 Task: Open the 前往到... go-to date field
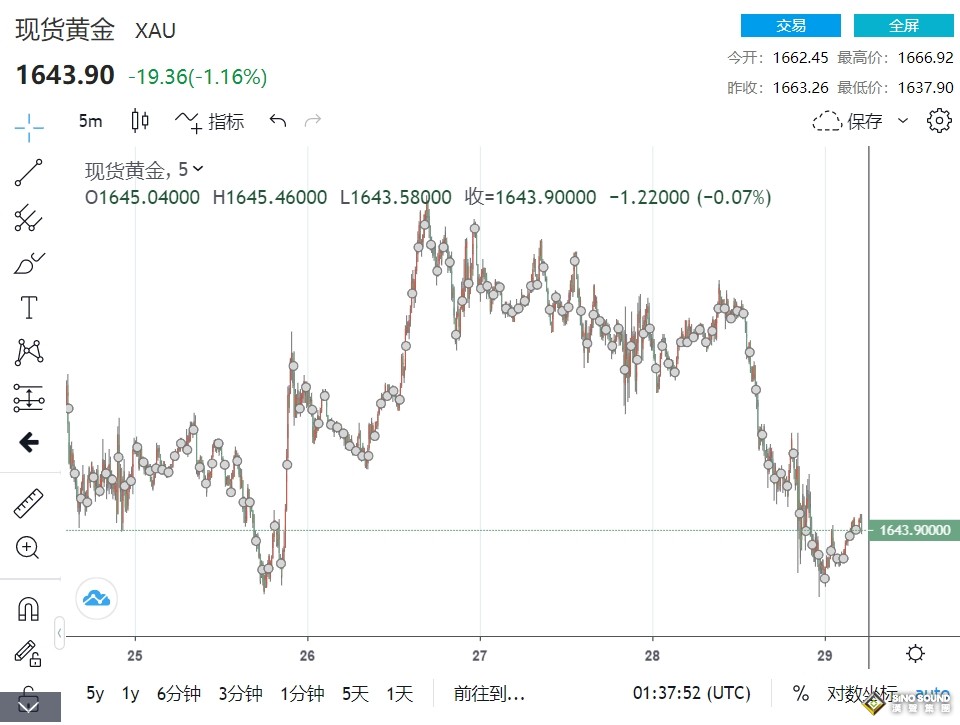click(489, 693)
